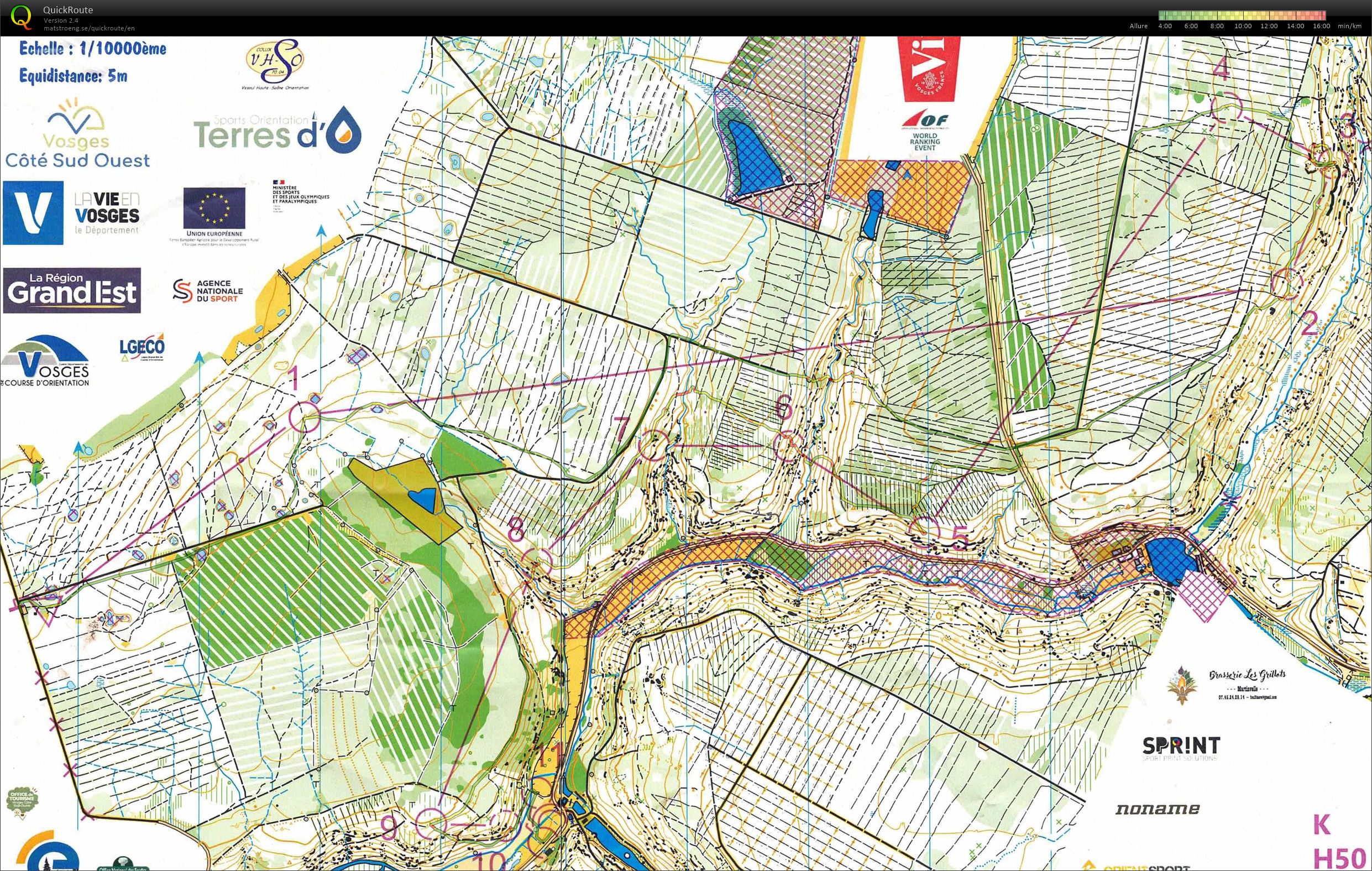Viewport: 1372px width, 871px height.
Task: Click the 8:00 pace legend value
Action: 1217,26
